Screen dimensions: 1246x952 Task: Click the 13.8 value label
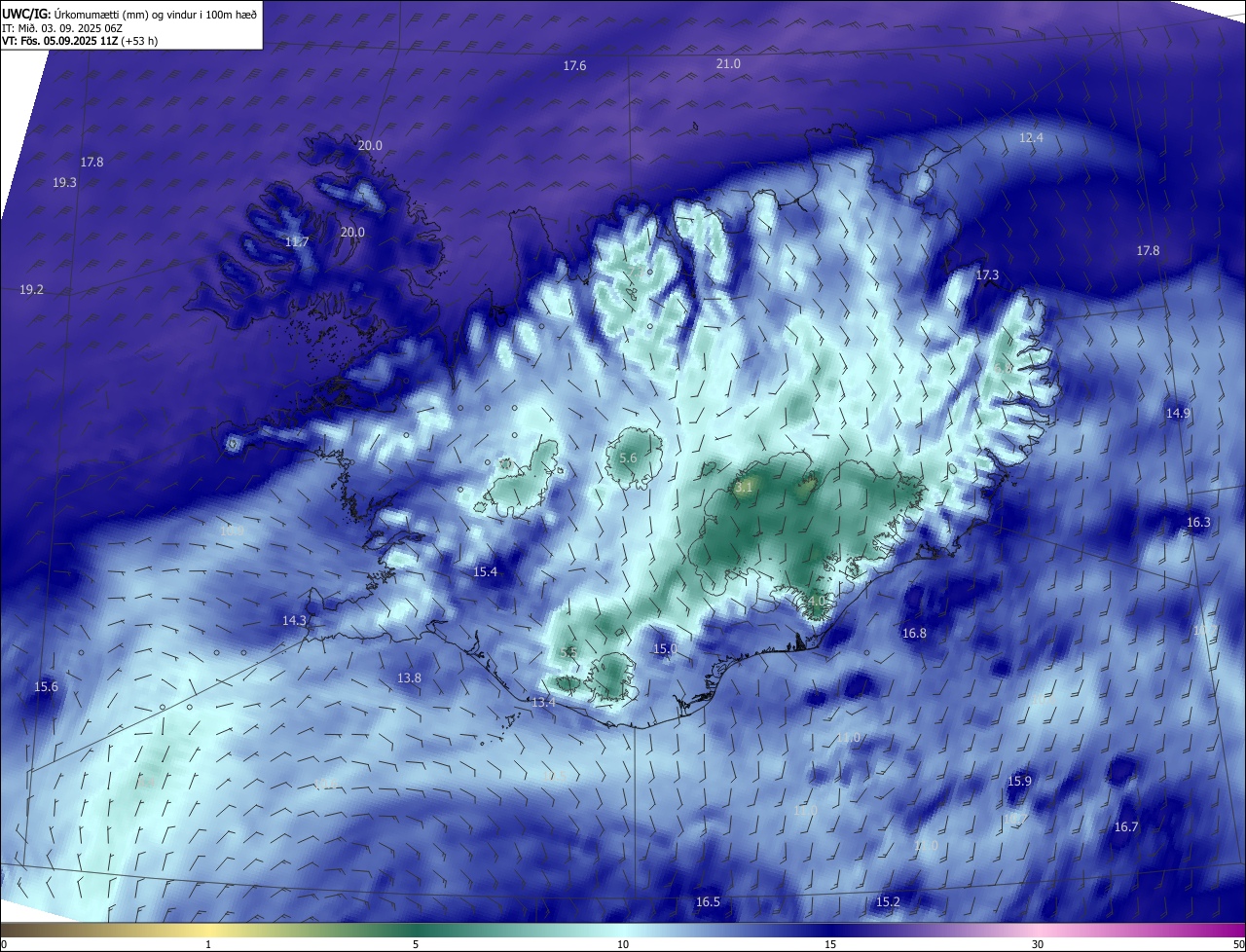click(410, 678)
